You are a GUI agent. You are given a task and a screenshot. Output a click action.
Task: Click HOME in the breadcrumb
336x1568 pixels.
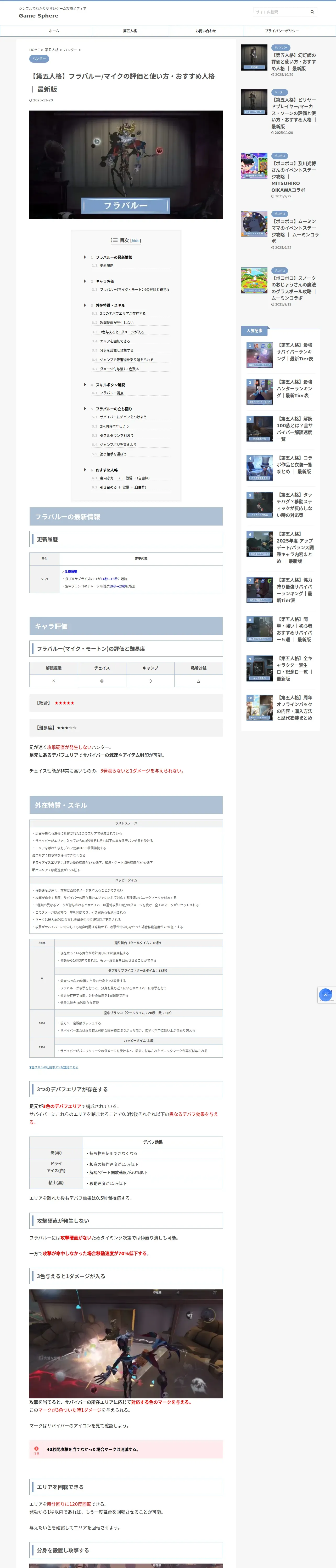pyautogui.click(x=34, y=50)
